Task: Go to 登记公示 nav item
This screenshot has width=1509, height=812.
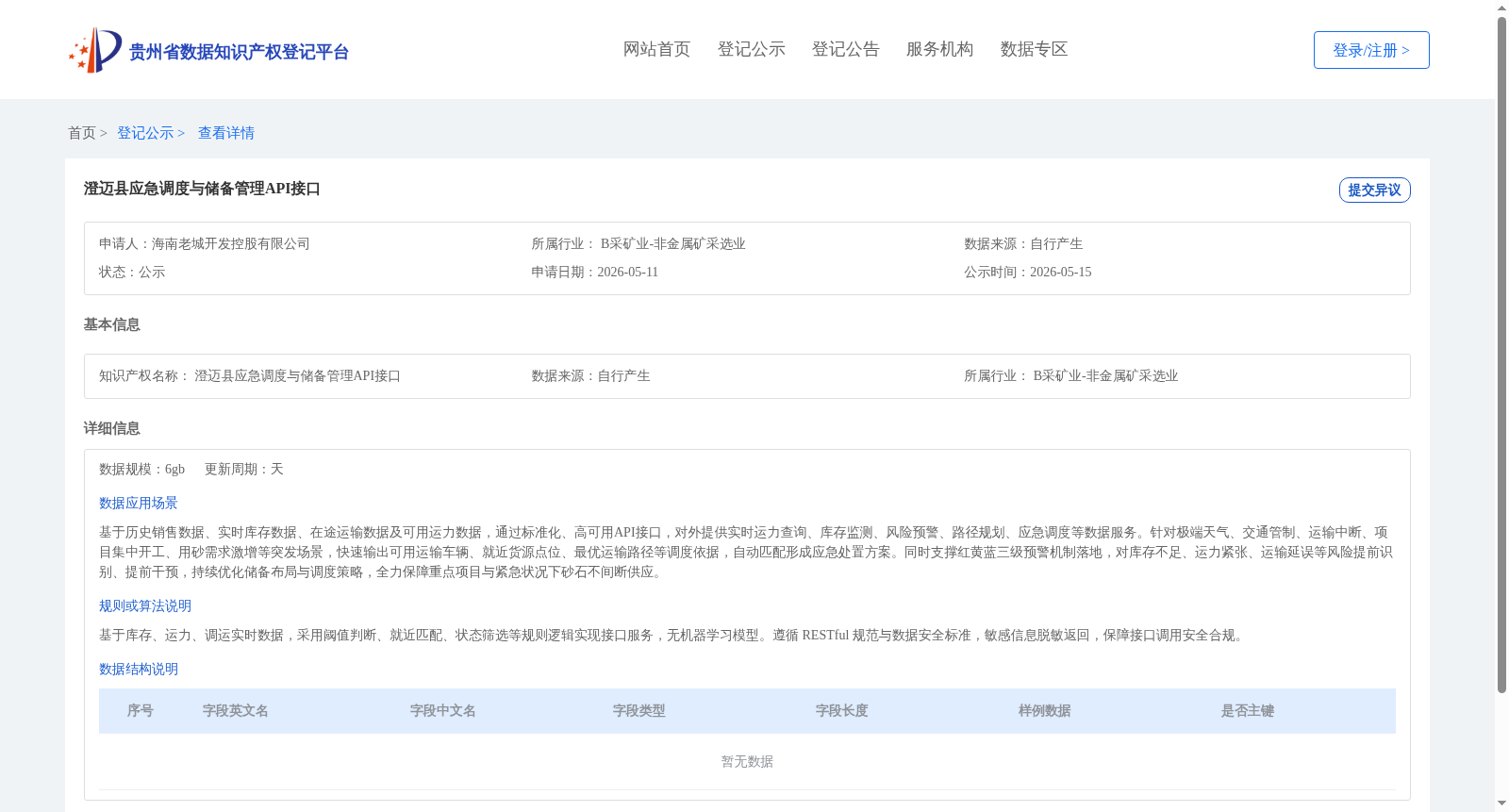Action: (x=751, y=49)
